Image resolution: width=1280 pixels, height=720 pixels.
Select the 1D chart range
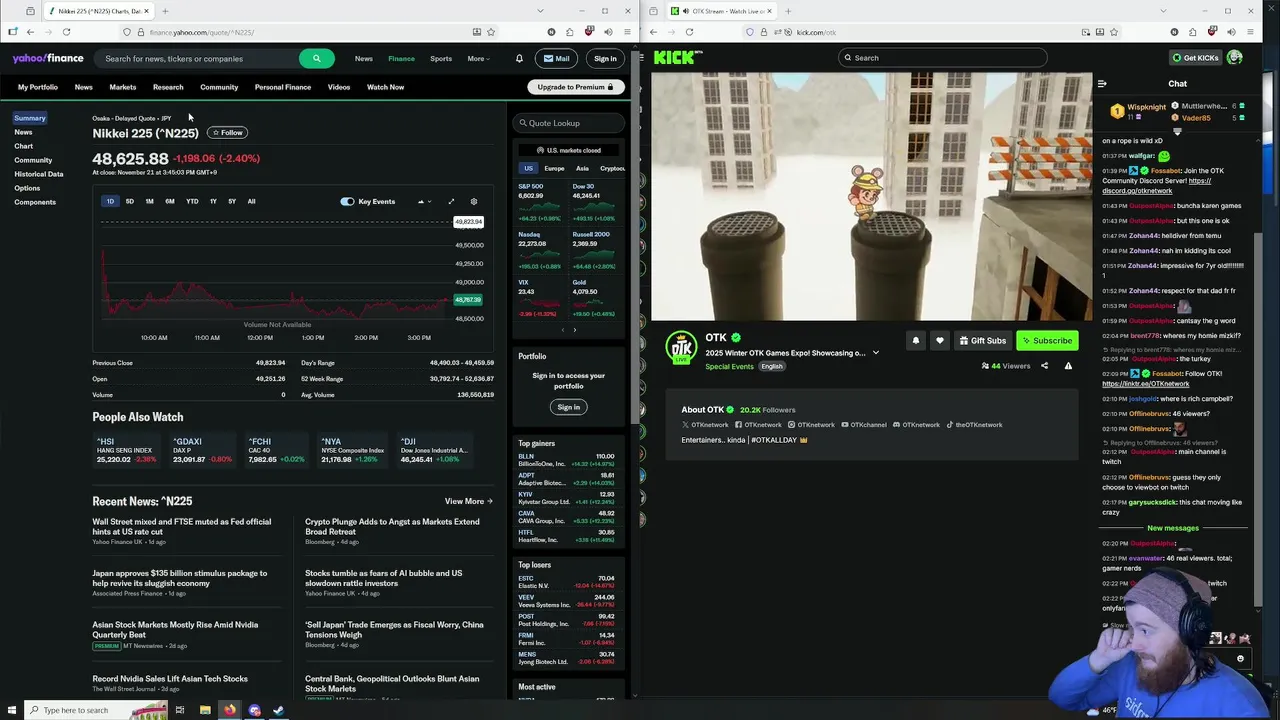coord(110,201)
